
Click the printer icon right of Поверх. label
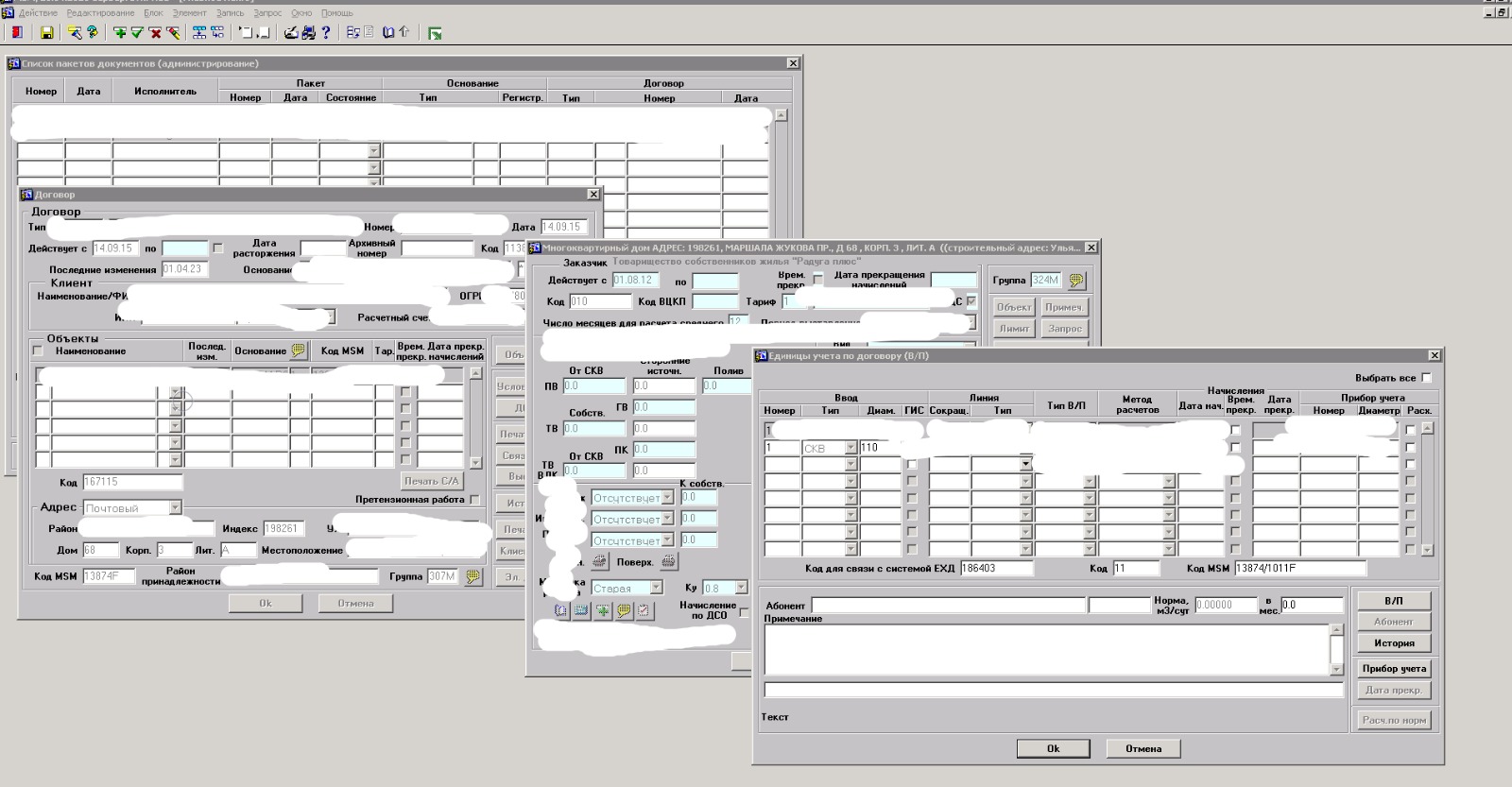tap(668, 562)
